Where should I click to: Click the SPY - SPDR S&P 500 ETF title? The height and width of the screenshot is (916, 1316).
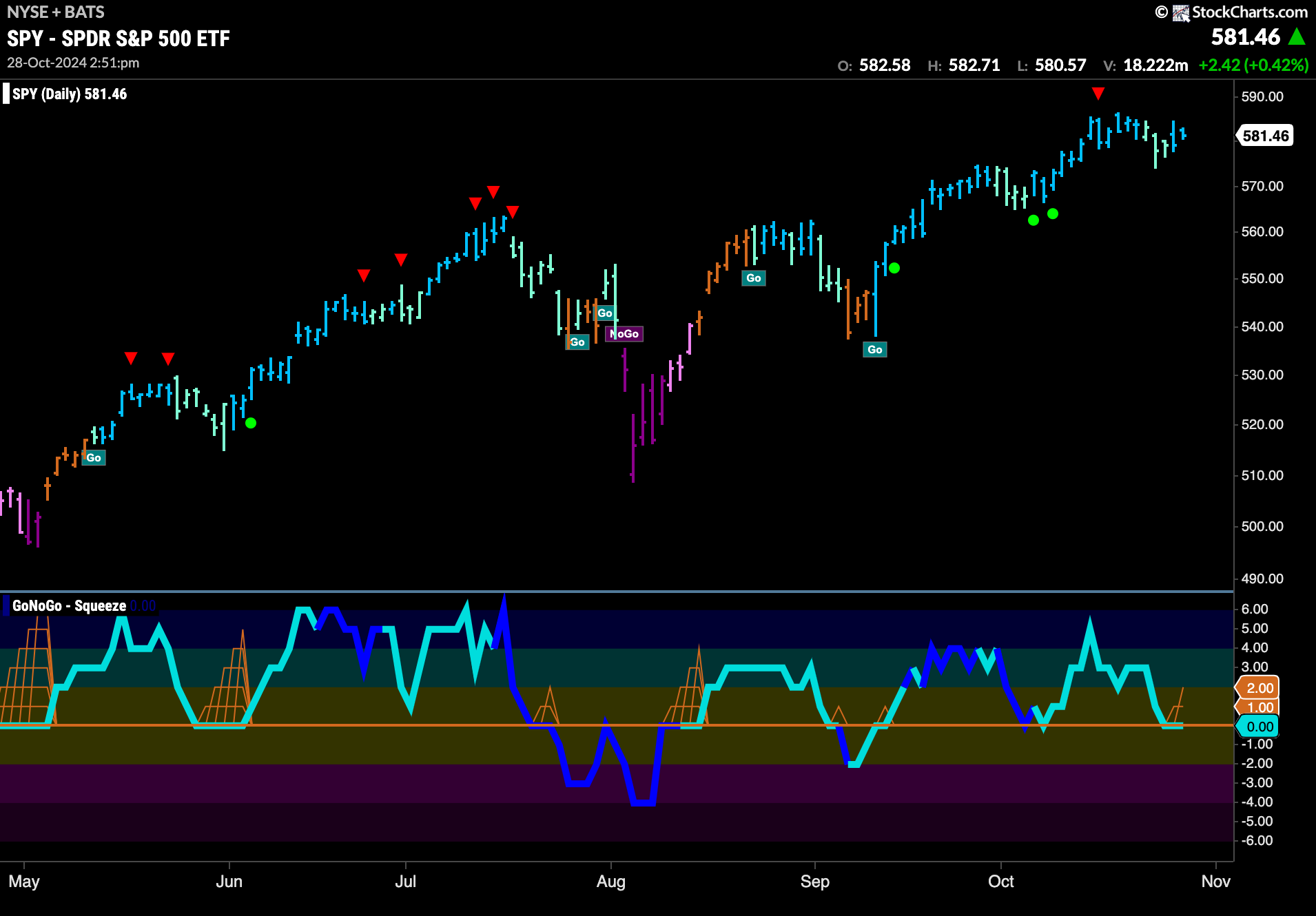(119, 39)
